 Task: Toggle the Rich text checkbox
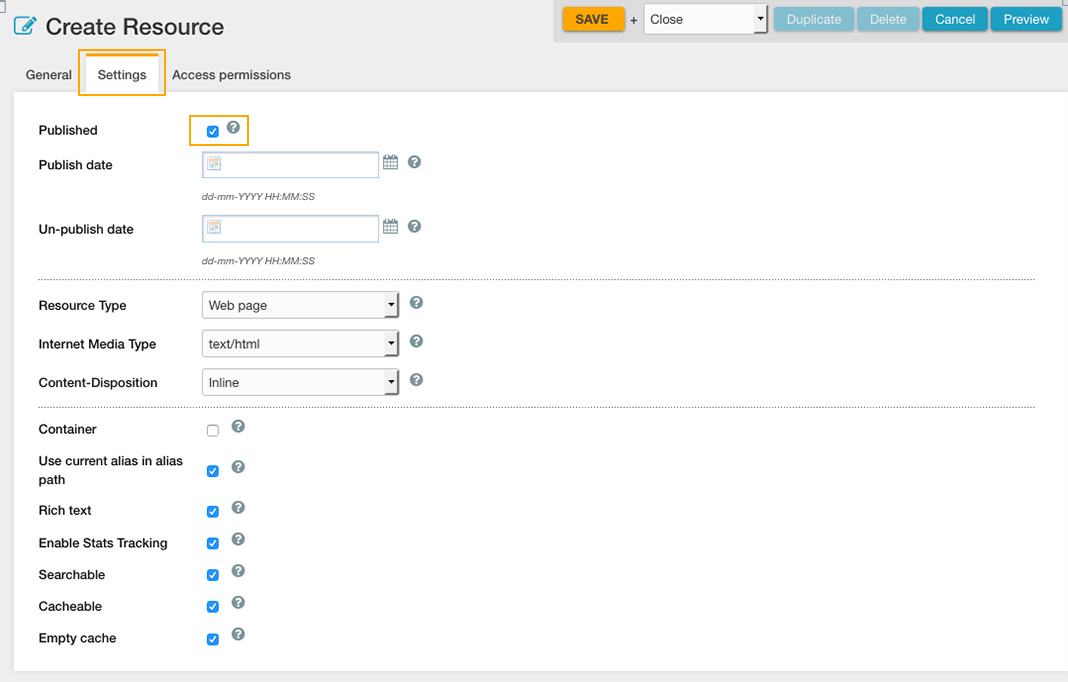pyautogui.click(x=213, y=512)
